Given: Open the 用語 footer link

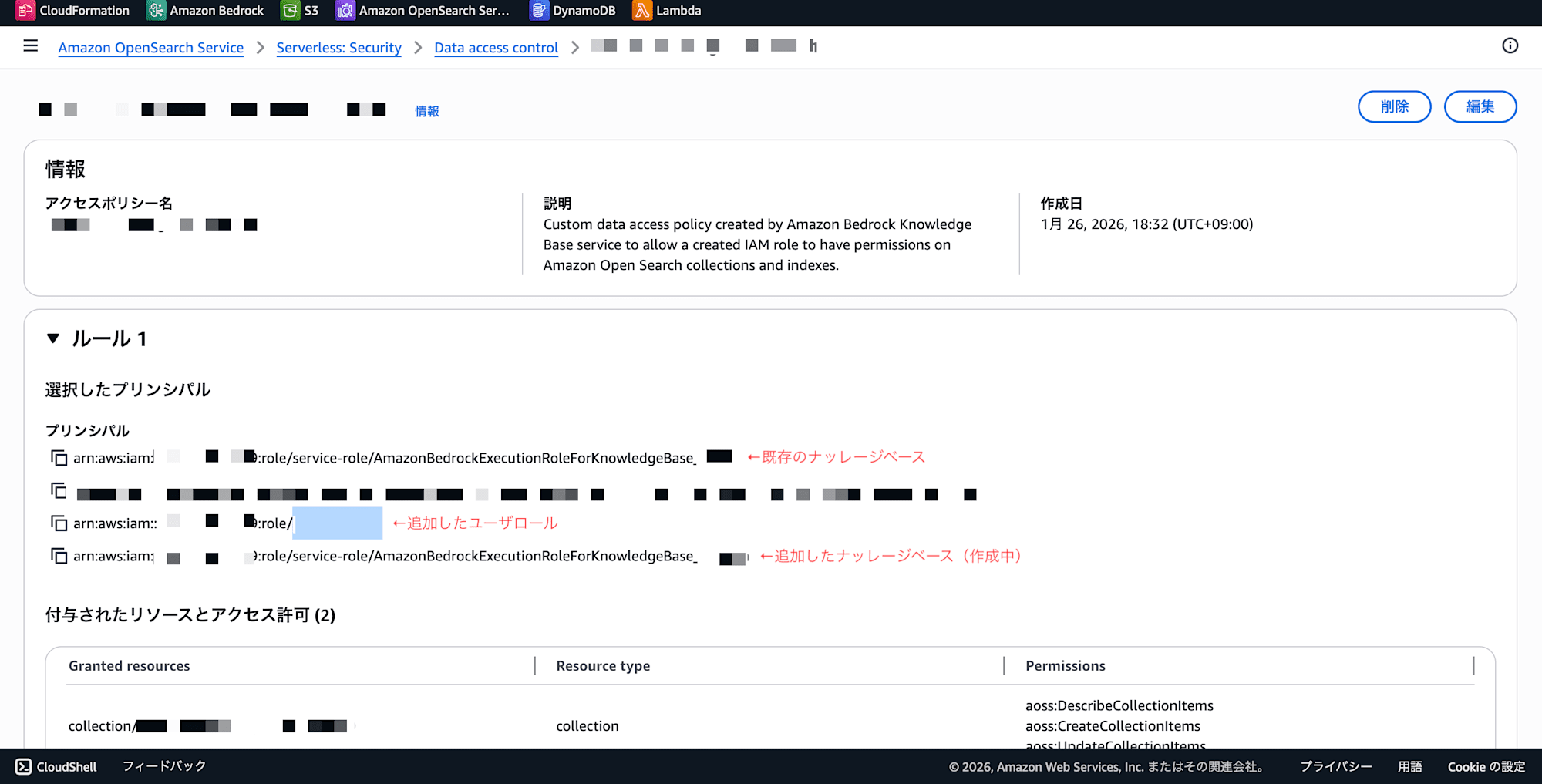Looking at the screenshot, I should (1410, 767).
